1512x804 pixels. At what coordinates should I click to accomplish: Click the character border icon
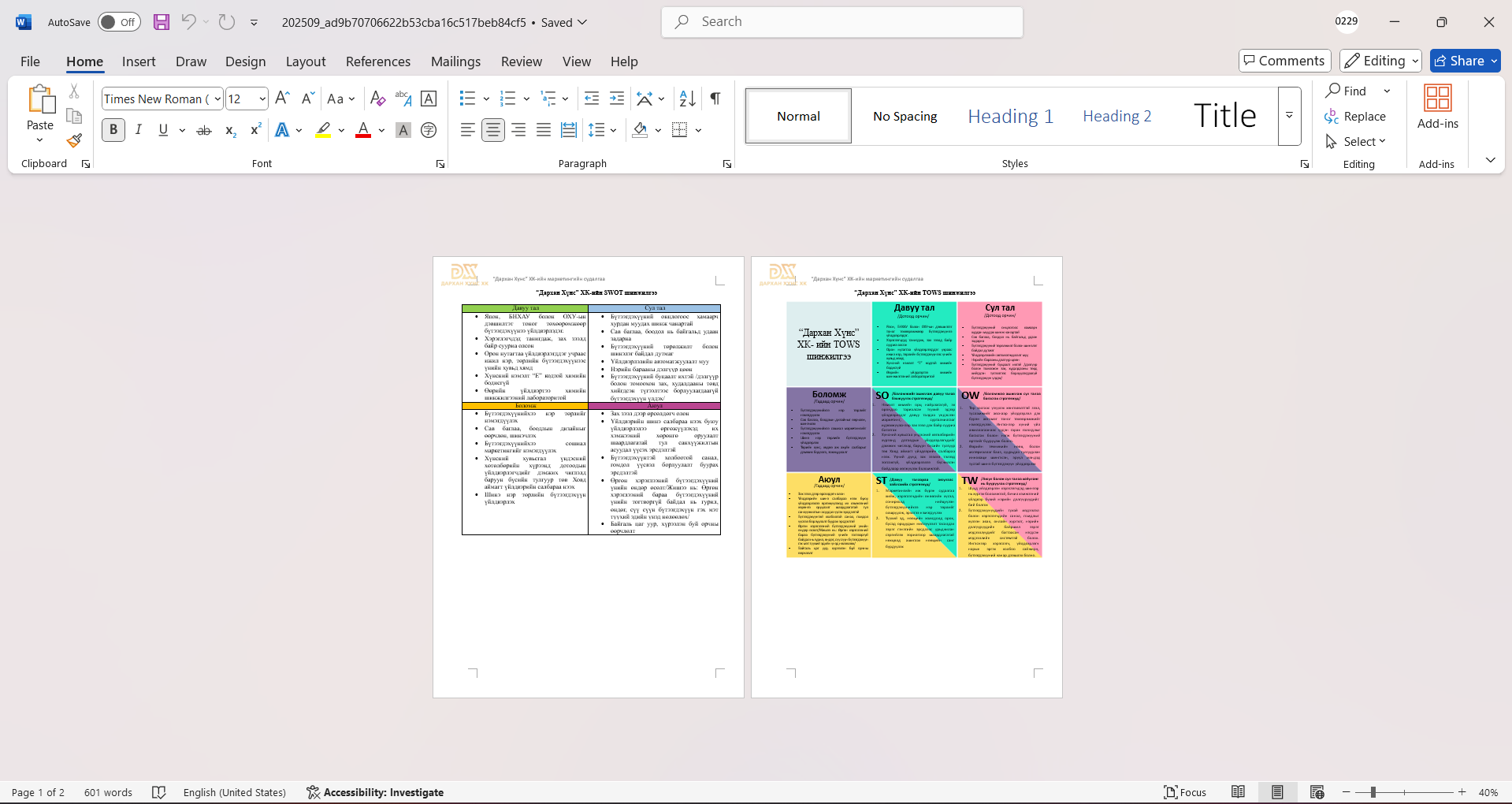(429, 99)
